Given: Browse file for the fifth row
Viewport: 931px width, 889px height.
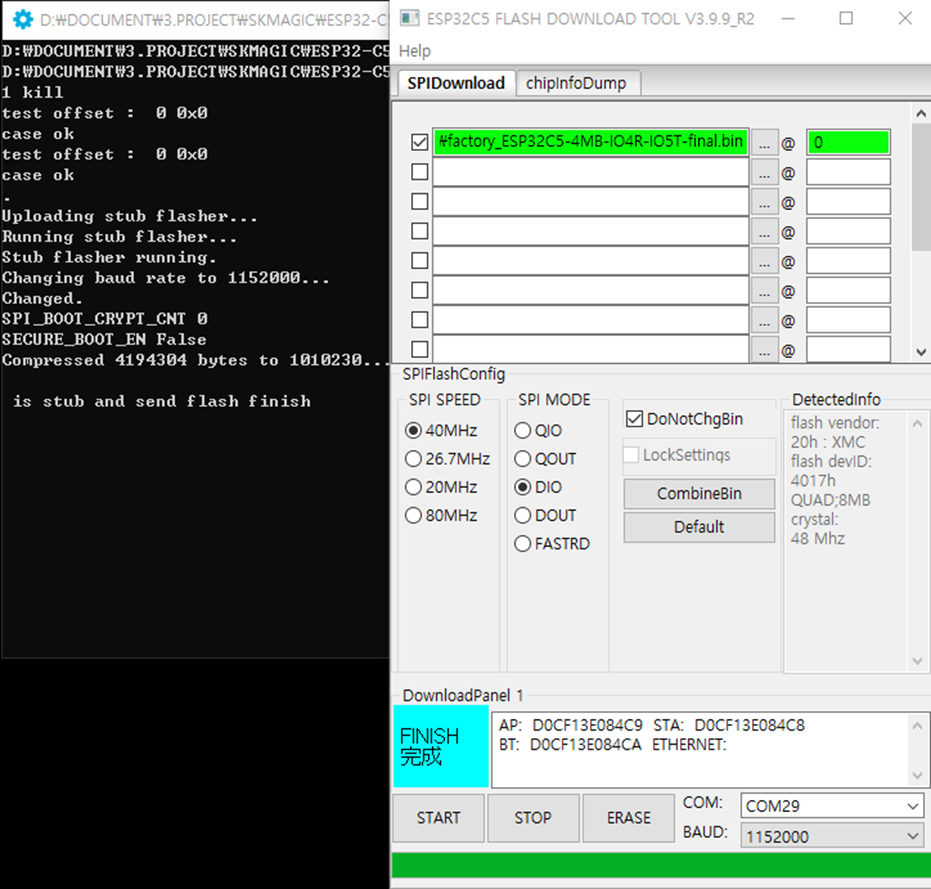Looking at the screenshot, I should pyautogui.click(x=764, y=261).
